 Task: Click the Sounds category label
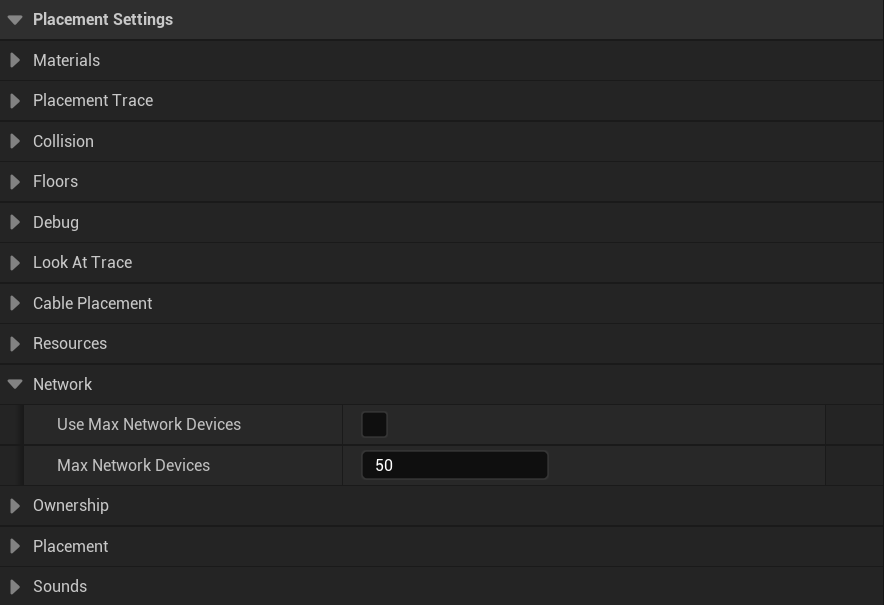[x=60, y=587]
